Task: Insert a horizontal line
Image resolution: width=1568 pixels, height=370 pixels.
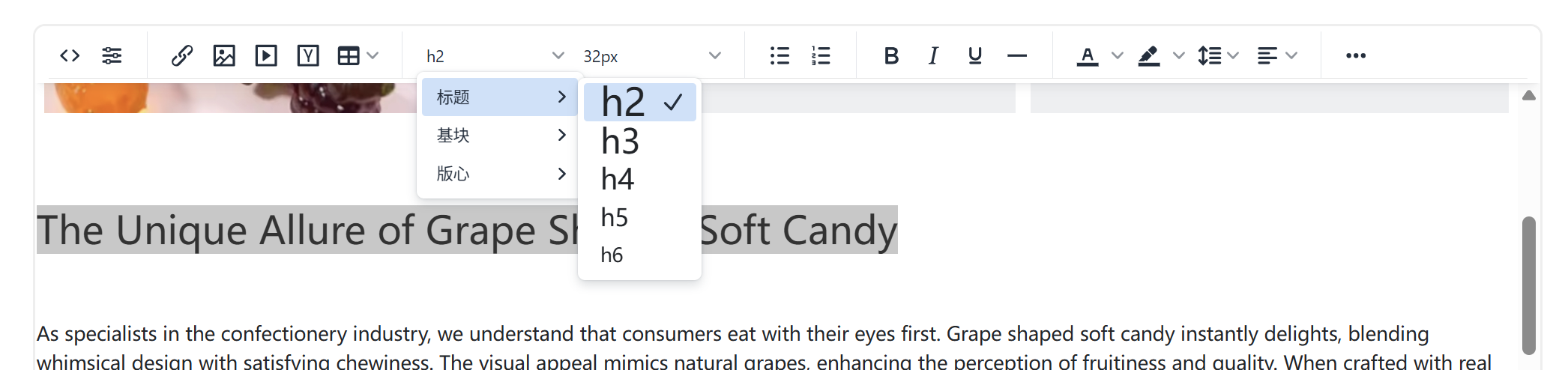Action: [x=1017, y=55]
